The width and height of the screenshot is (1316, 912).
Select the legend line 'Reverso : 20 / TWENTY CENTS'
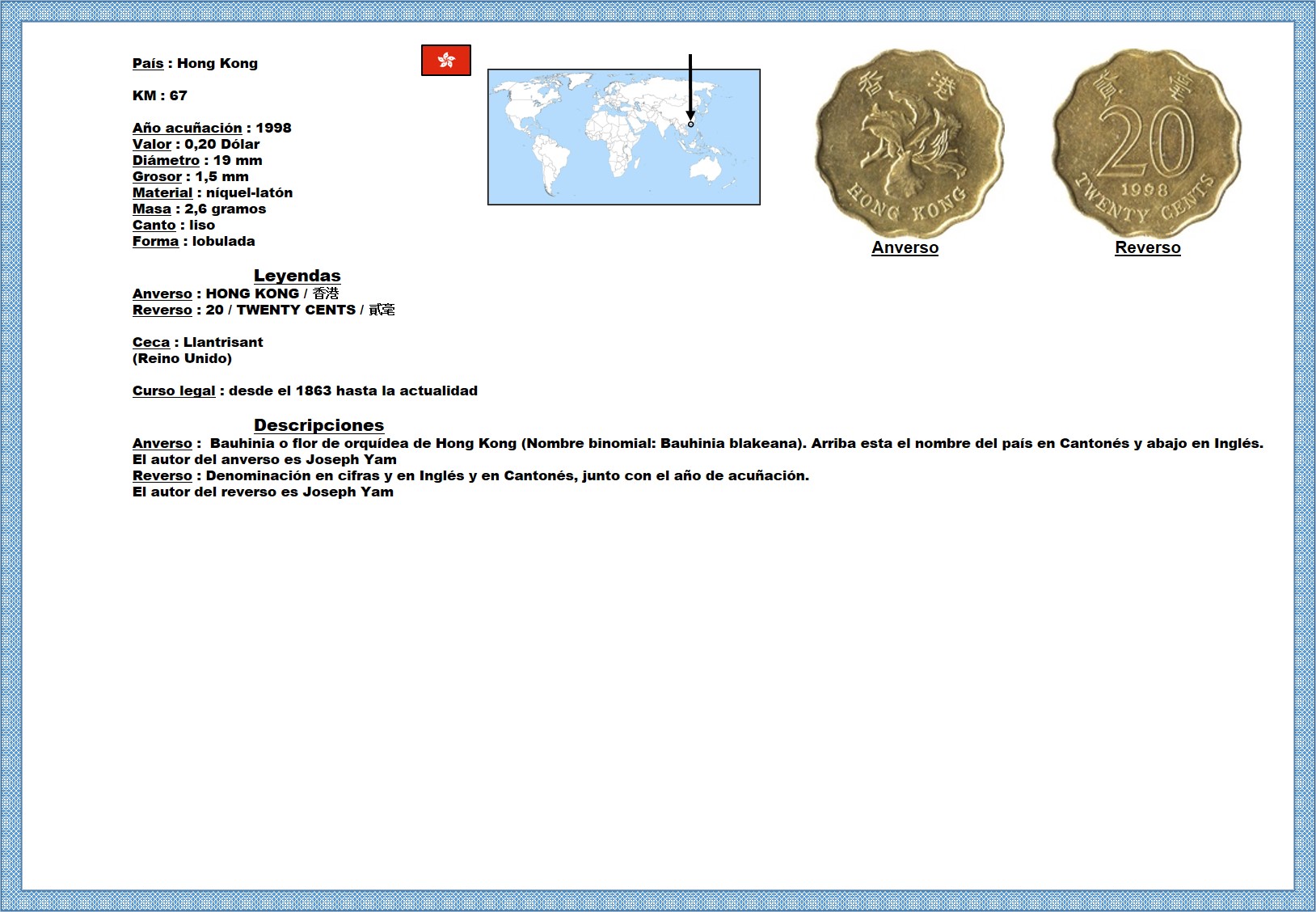pyautogui.click(x=264, y=310)
